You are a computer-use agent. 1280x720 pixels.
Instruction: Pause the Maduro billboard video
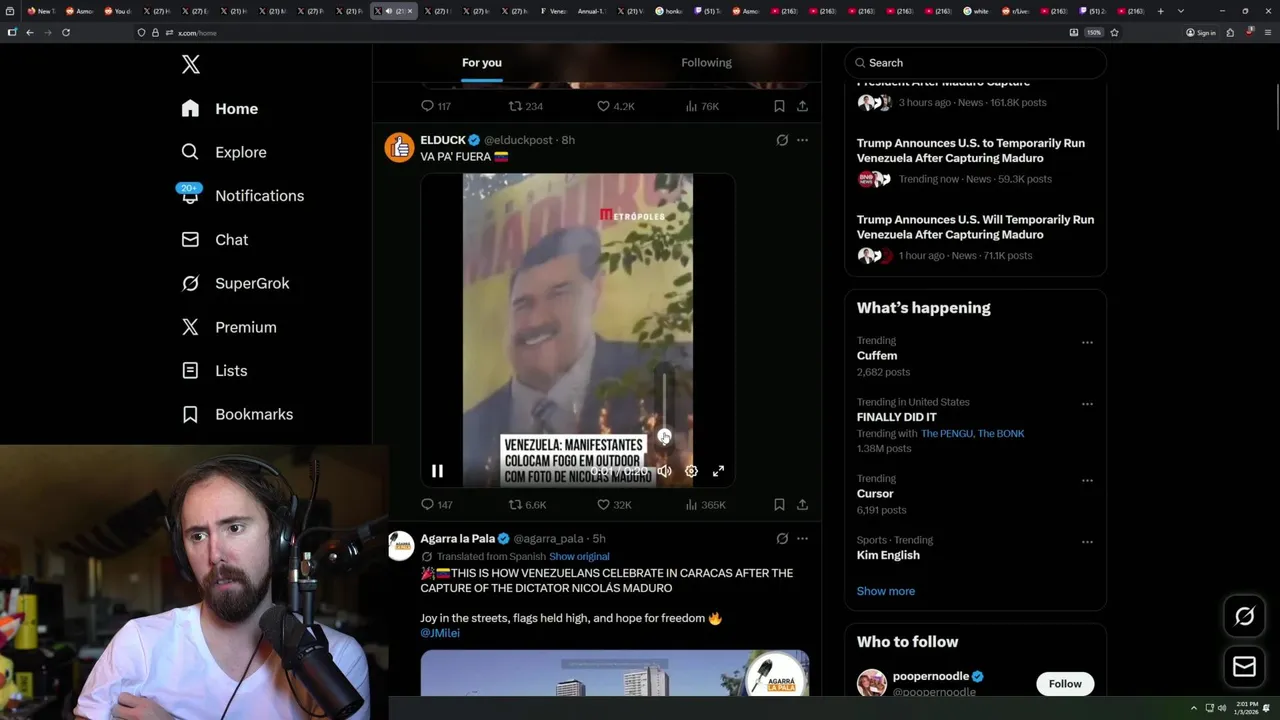437,471
